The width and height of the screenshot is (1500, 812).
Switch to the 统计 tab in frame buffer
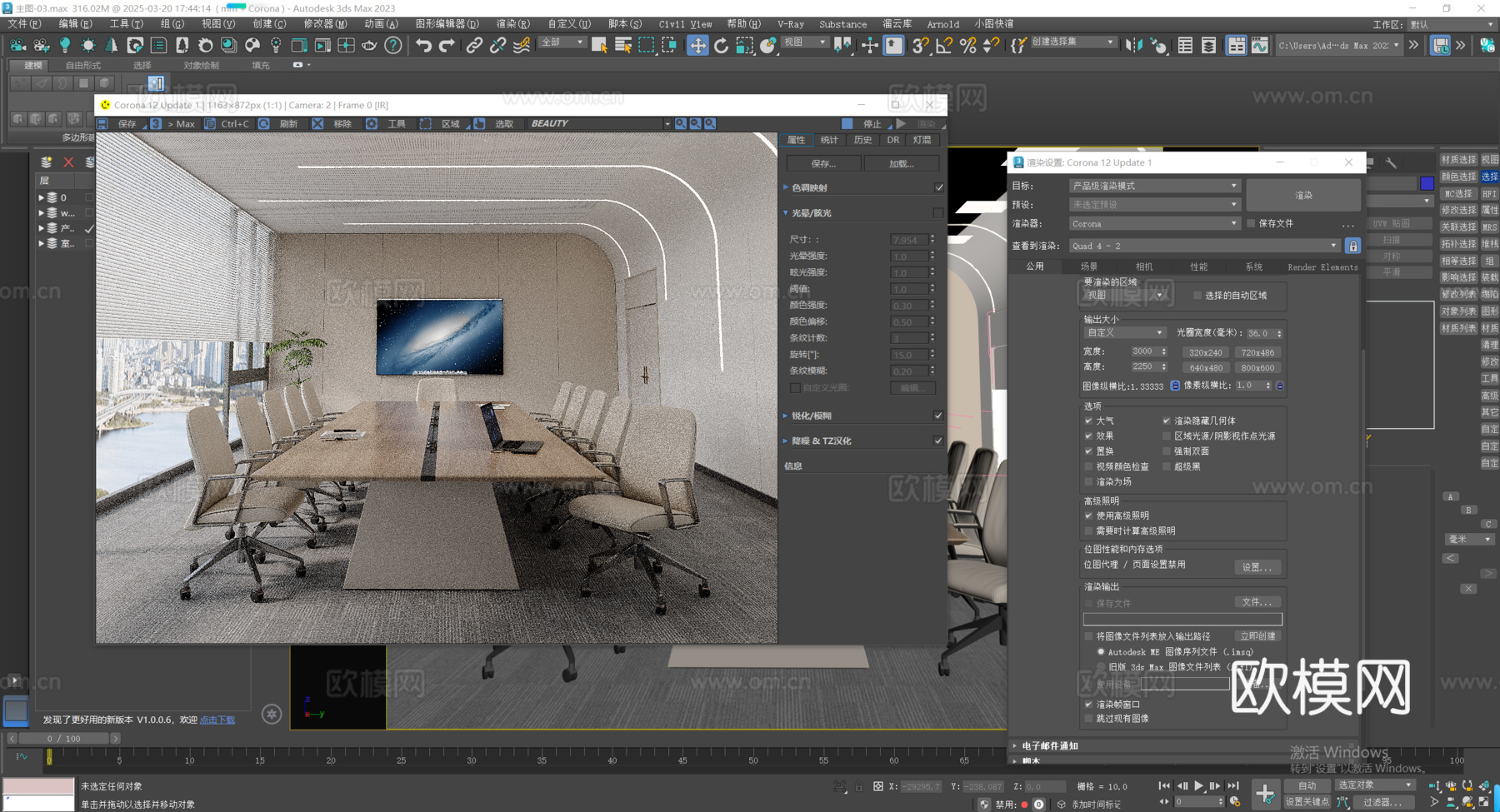tap(829, 140)
